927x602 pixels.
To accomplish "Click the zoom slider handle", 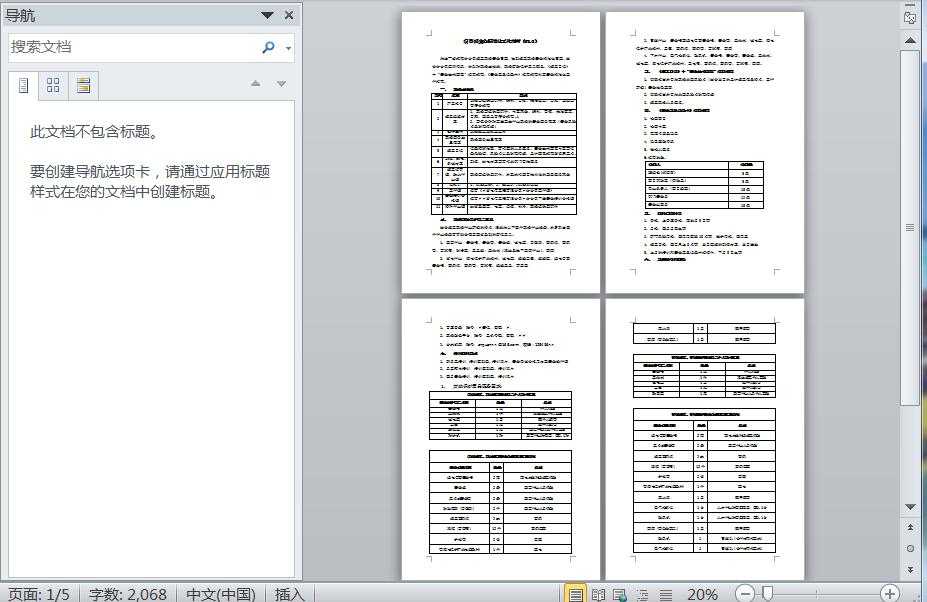I will pos(767,594).
